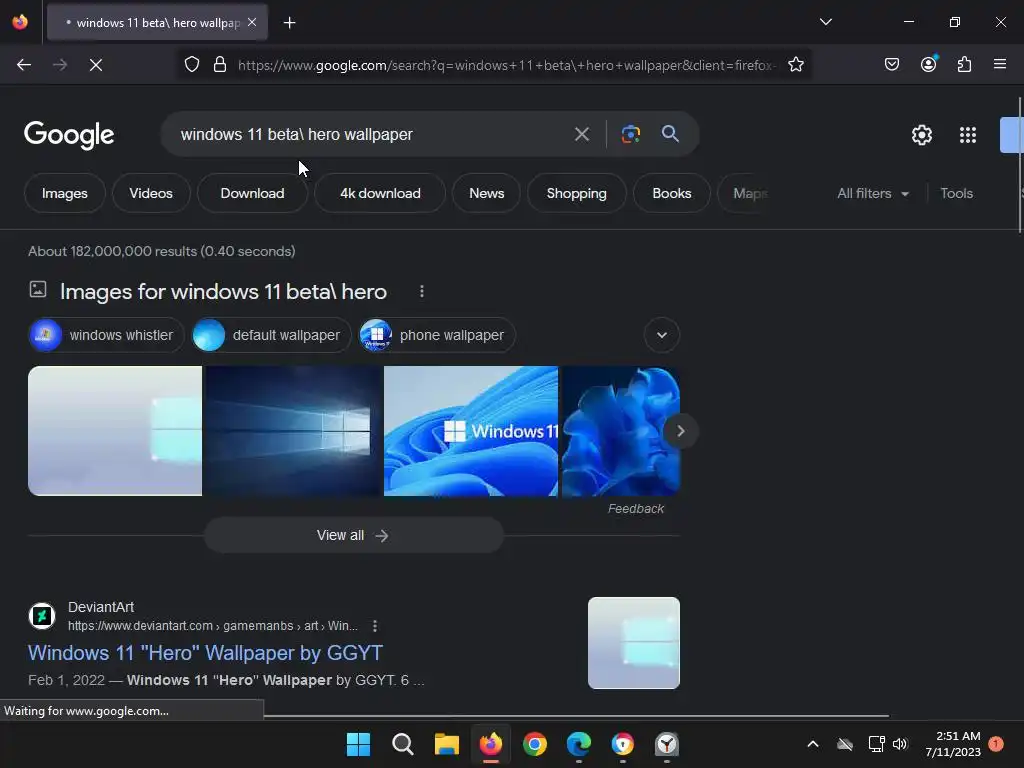Select the default wallpaper suggestion chip
The height and width of the screenshot is (768, 1024).
[272, 335]
